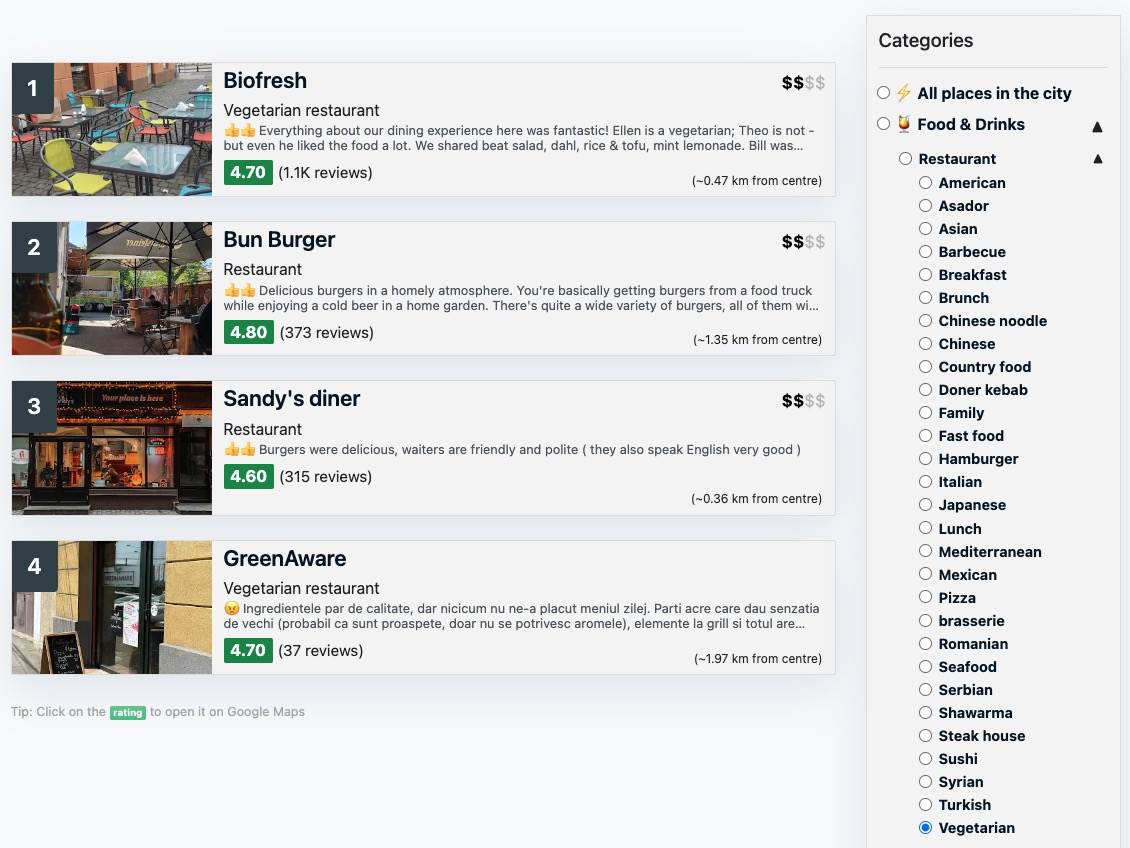Click the angry face emoji in GreenAware review
This screenshot has width=1130, height=848.
(x=232, y=608)
